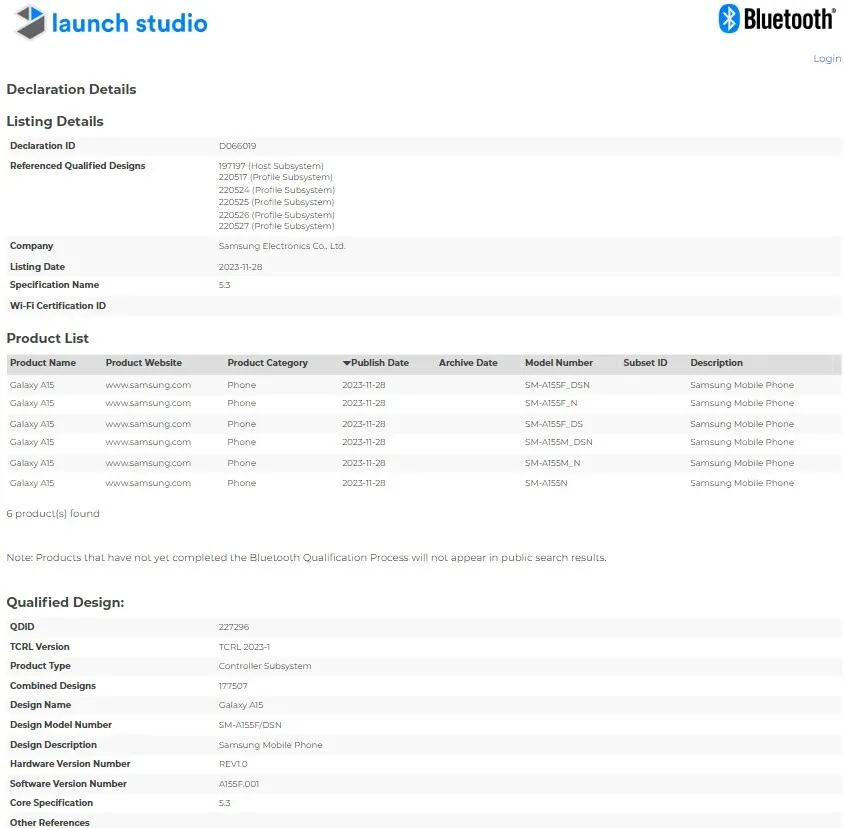The height and width of the screenshot is (828, 844).
Task: Open www.samsung.com link in first product row
Action: [x=148, y=385]
